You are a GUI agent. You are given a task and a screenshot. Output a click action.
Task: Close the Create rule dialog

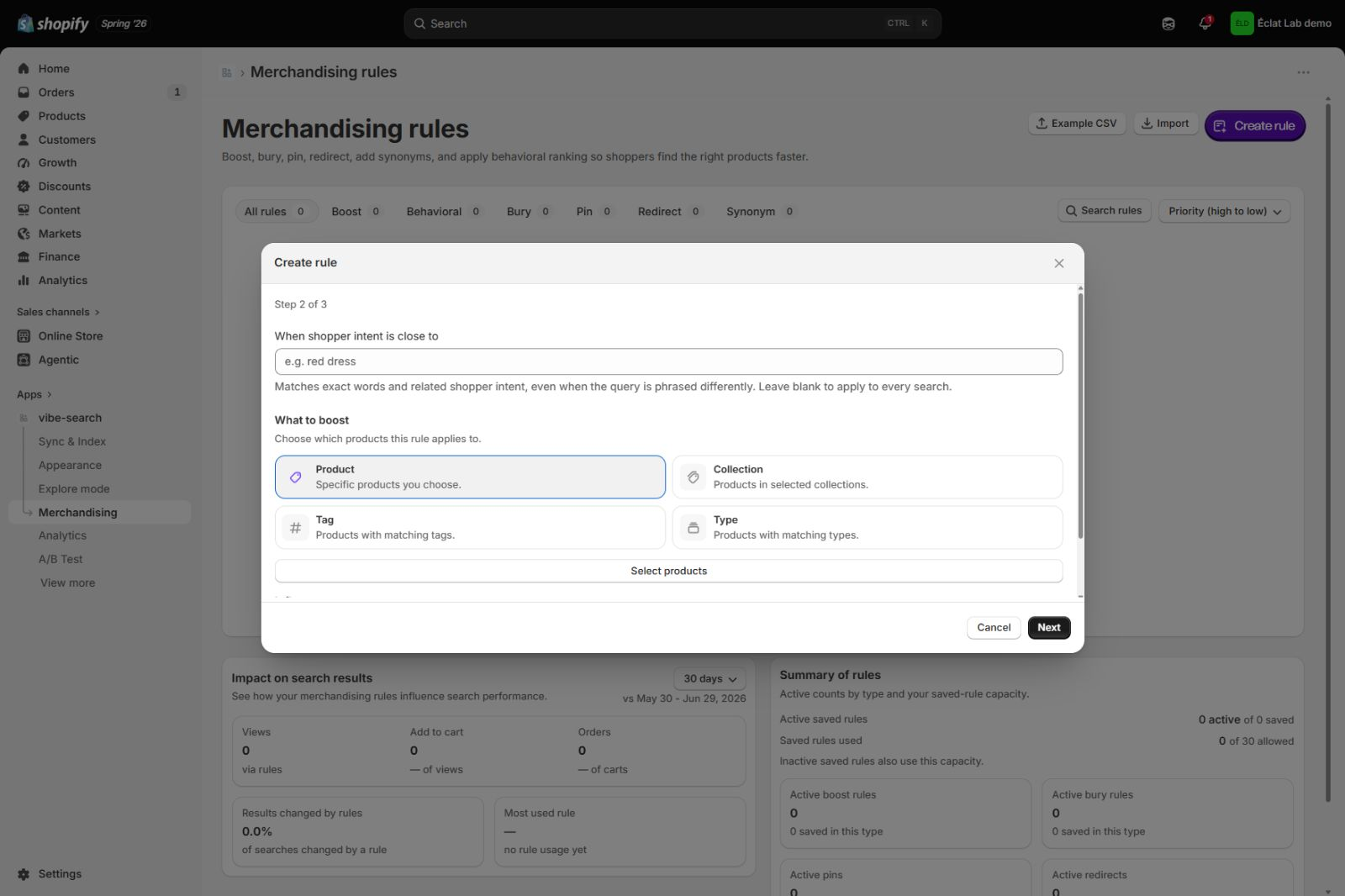point(1059,263)
